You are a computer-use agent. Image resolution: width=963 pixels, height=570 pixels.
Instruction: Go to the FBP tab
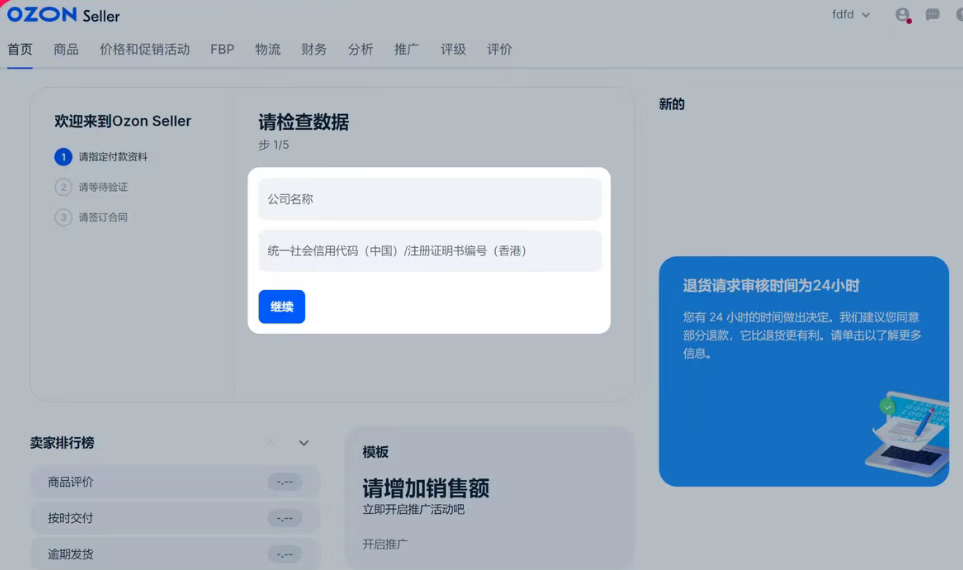222,50
